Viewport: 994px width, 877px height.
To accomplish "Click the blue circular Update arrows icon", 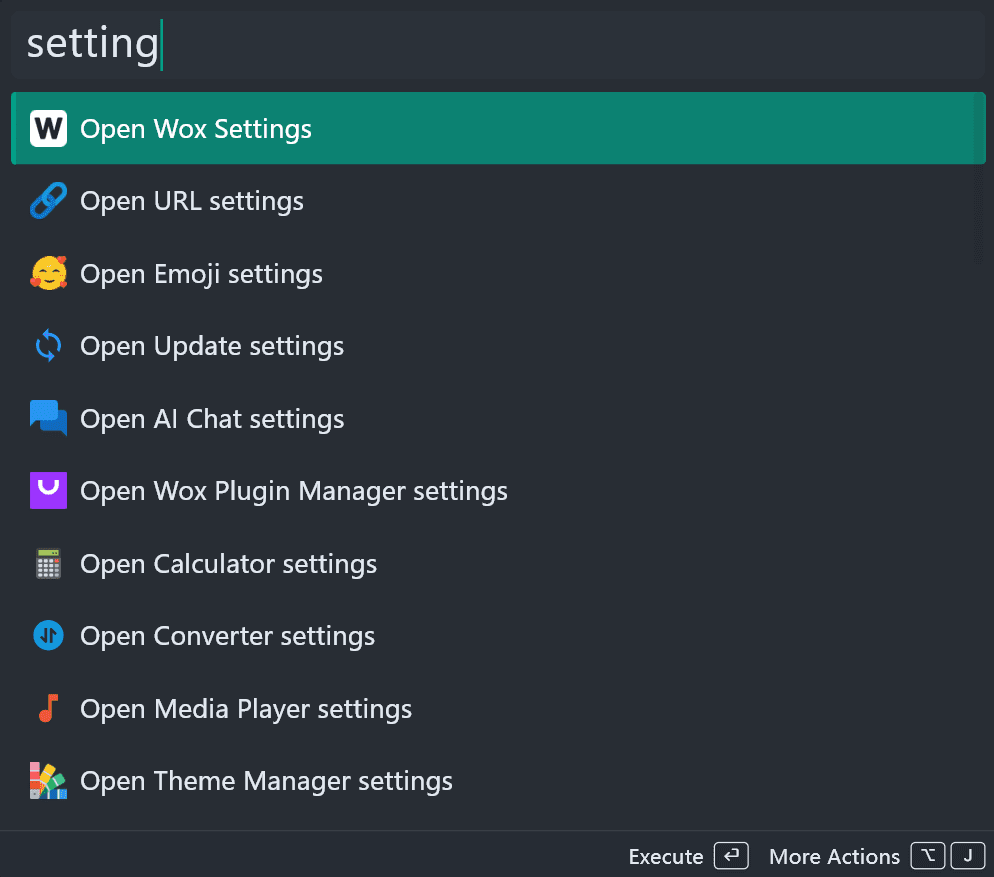I will tap(48, 346).
